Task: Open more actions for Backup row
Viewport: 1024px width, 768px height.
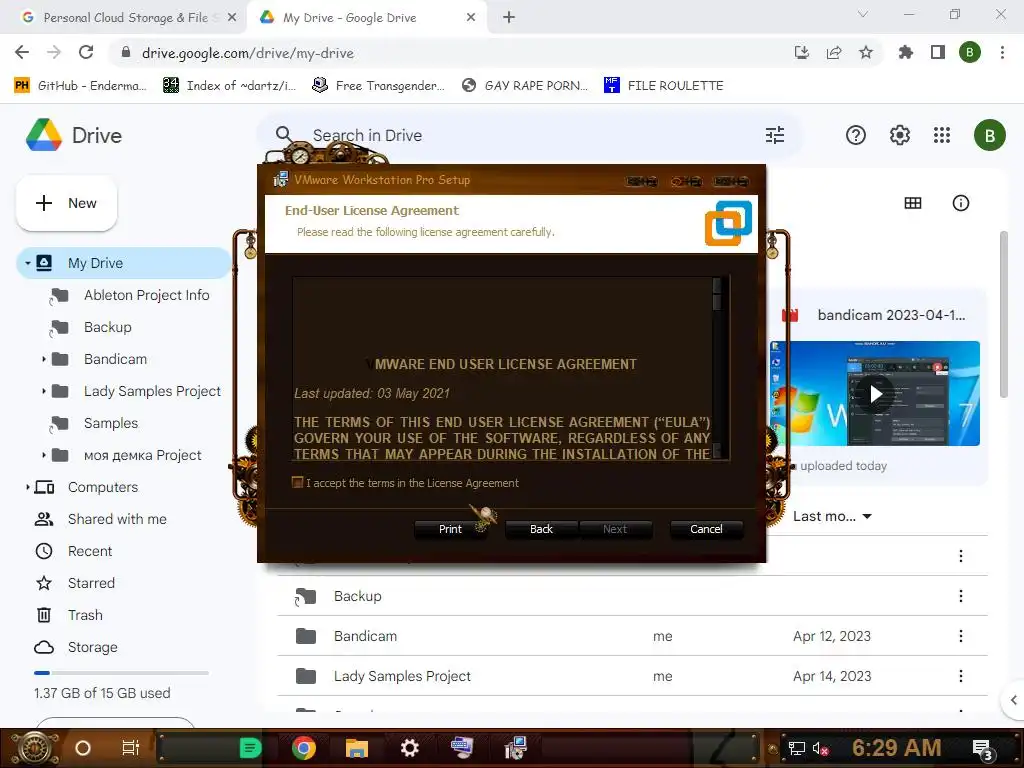Action: tap(960, 596)
